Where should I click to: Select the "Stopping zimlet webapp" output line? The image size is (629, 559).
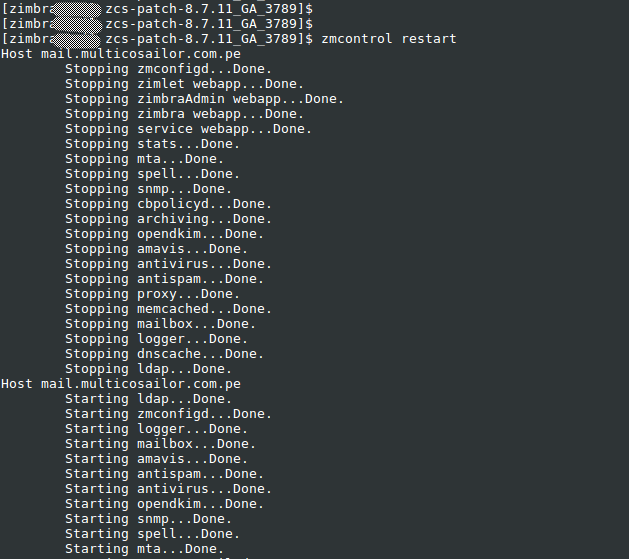click(x=184, y=84)
